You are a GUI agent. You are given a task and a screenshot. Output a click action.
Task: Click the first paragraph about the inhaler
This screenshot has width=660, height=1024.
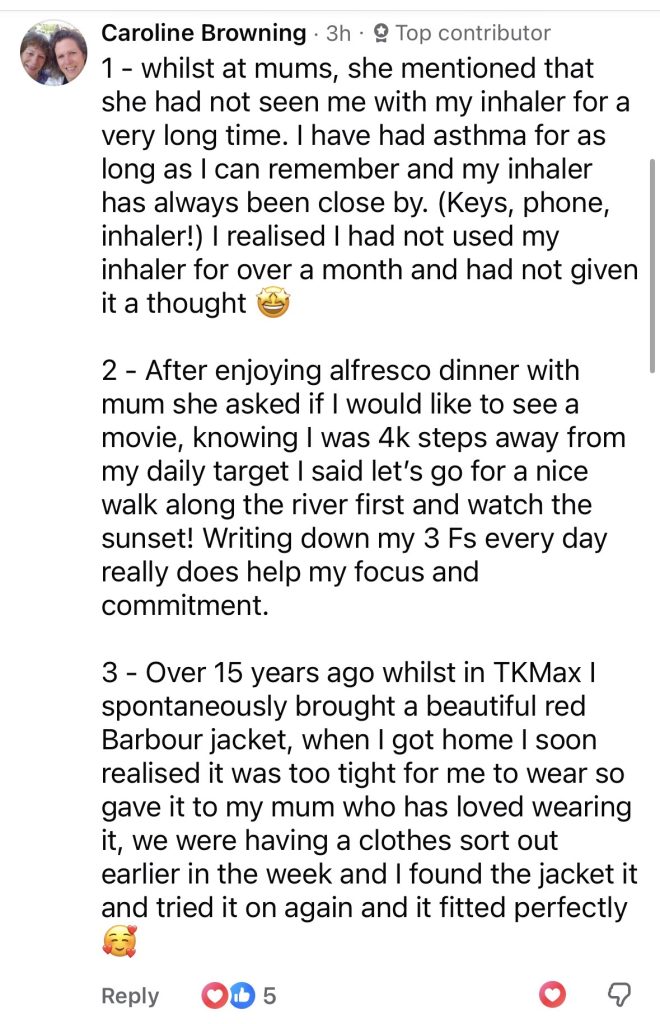pyautogui.click(x=369, y=186)
